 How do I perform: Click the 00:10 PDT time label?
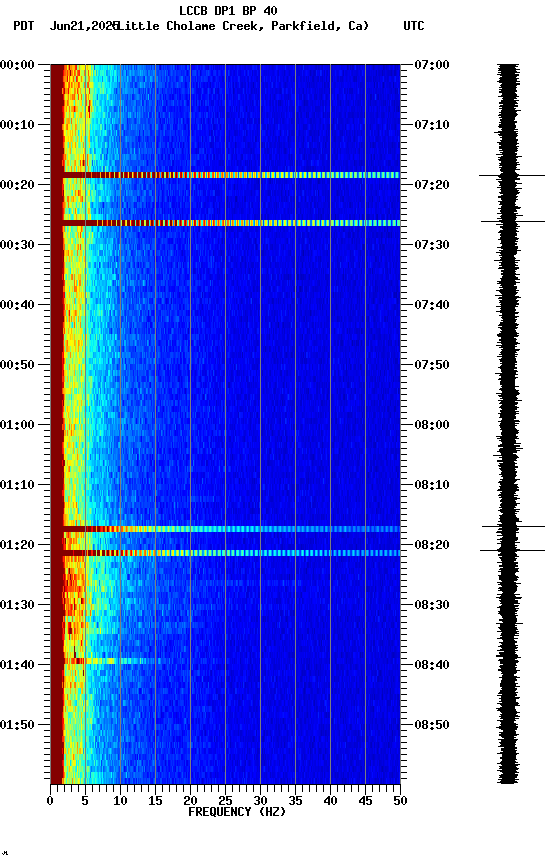[x=17, y=125]
